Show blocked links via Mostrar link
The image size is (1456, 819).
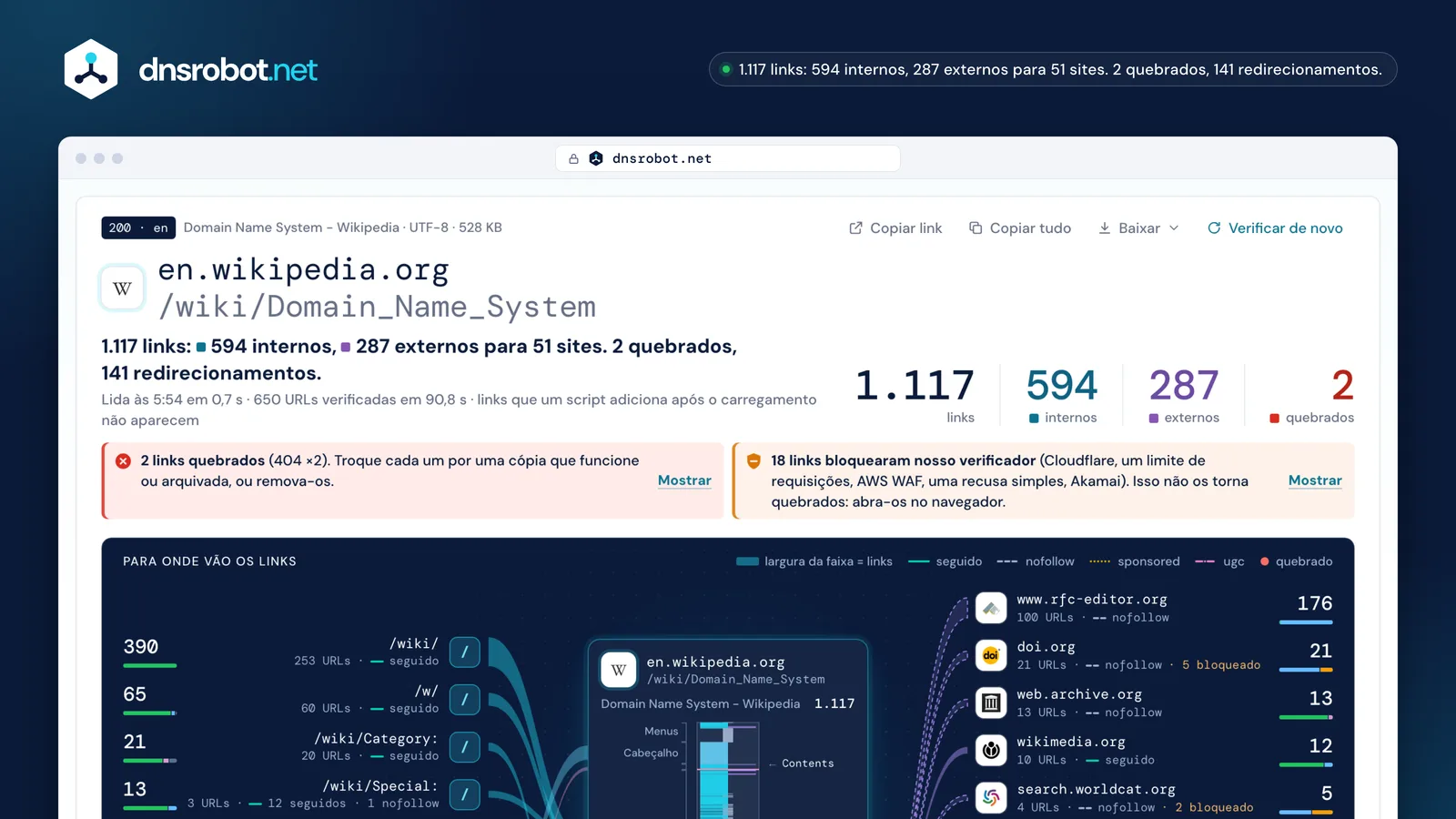pos(1315,480)
